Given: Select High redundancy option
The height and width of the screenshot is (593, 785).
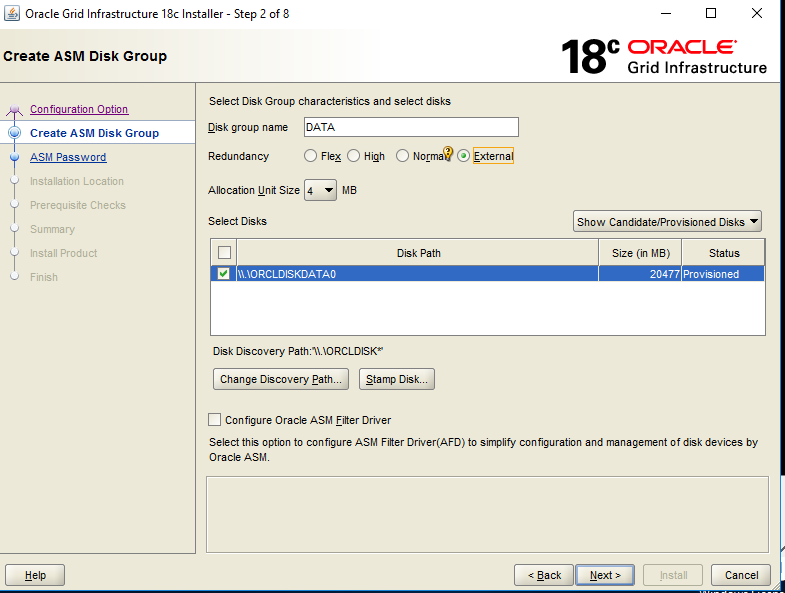Looking at the screenshot, I should pos(353,156).
